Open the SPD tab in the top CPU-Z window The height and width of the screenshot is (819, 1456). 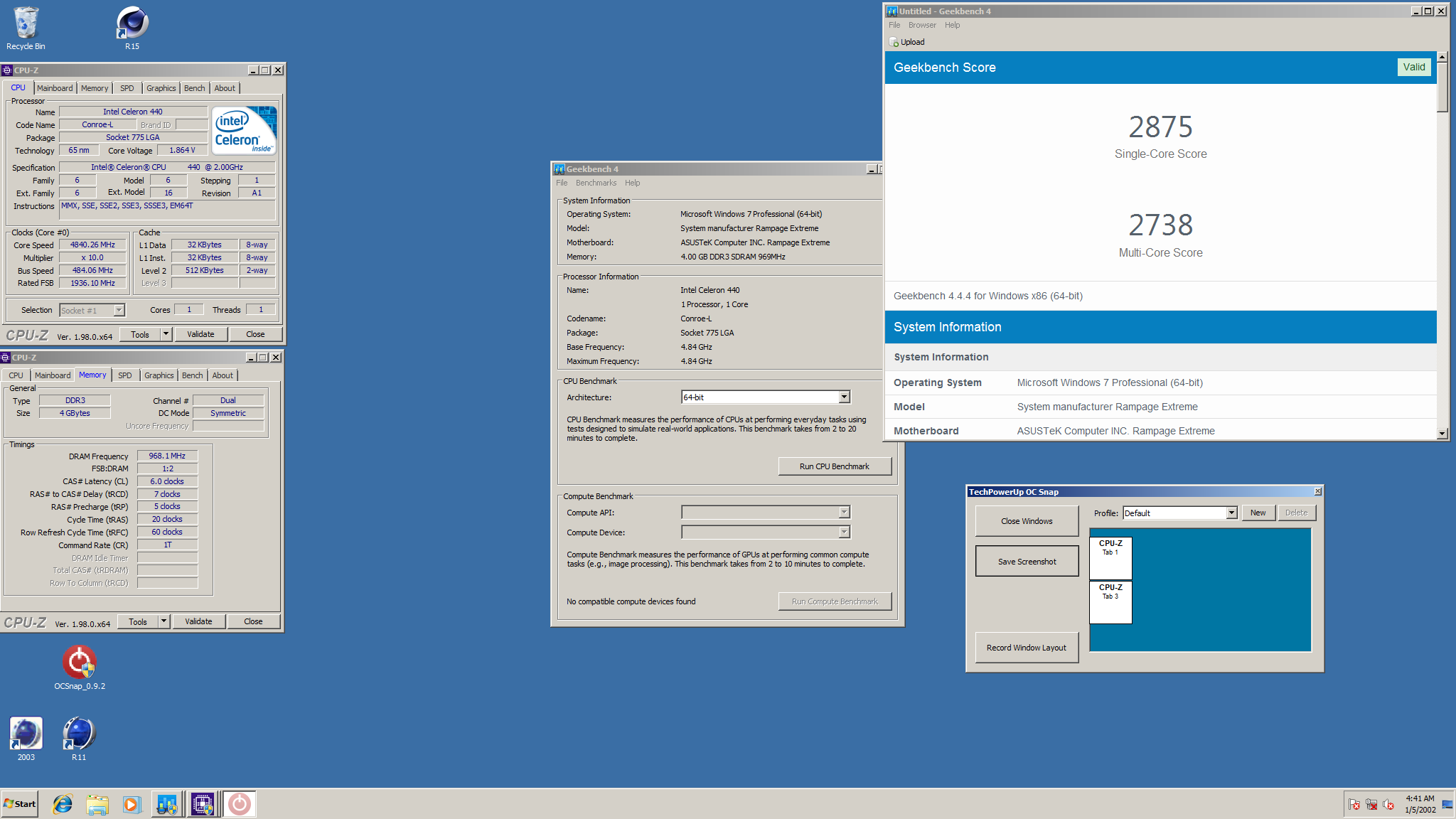pyautogui.click(x=127, y=88)
